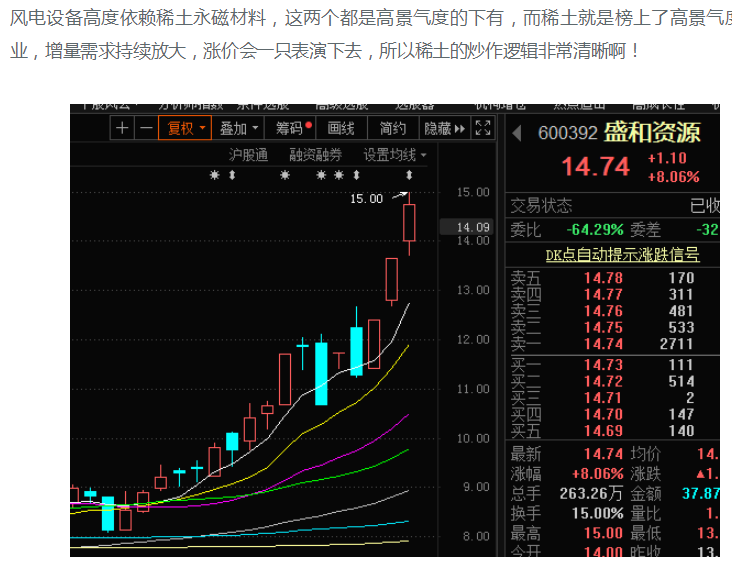Click the 筹码 toolbar button

[290, 128]
